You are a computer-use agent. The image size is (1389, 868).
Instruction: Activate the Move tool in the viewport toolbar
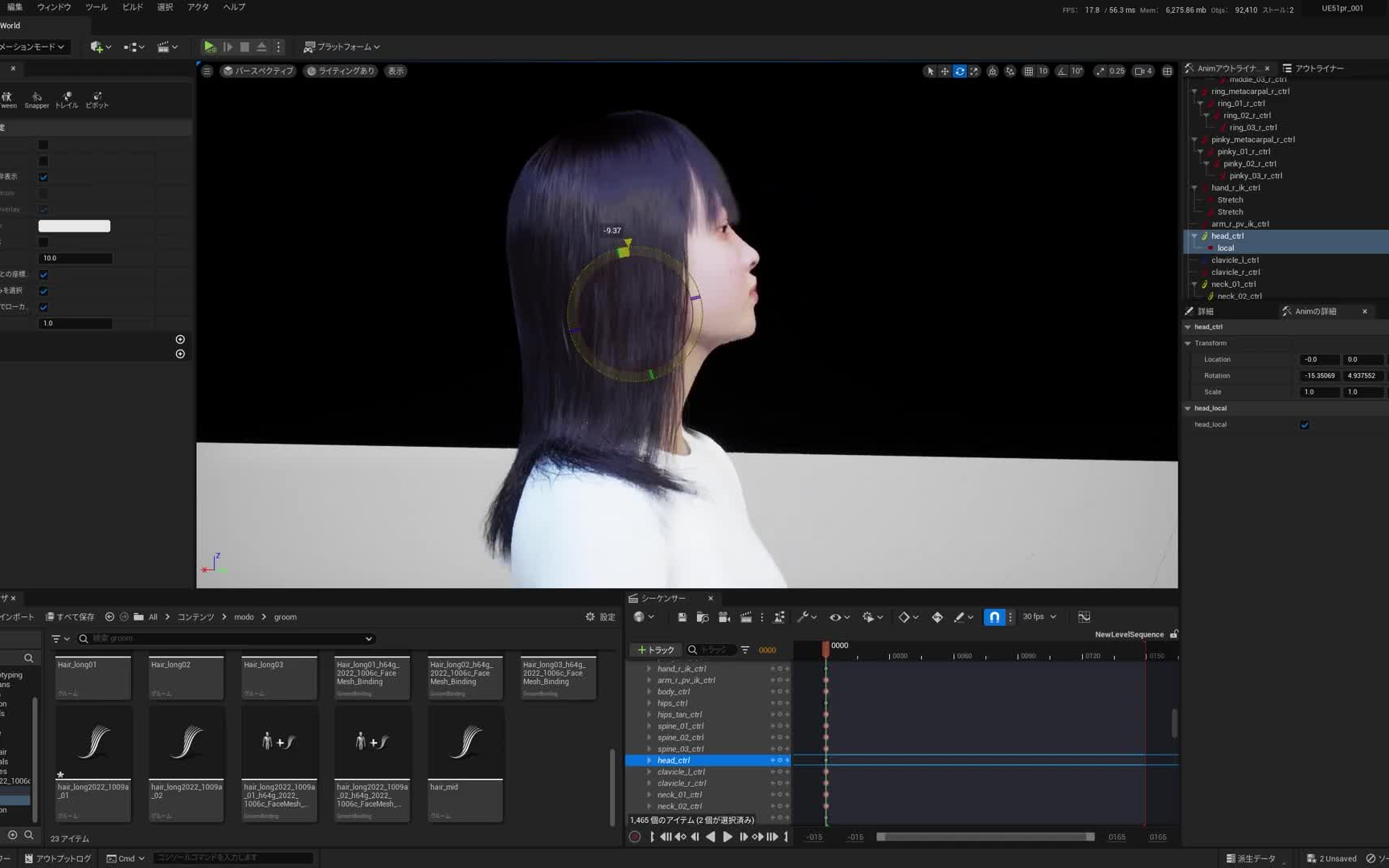(944, 71)
